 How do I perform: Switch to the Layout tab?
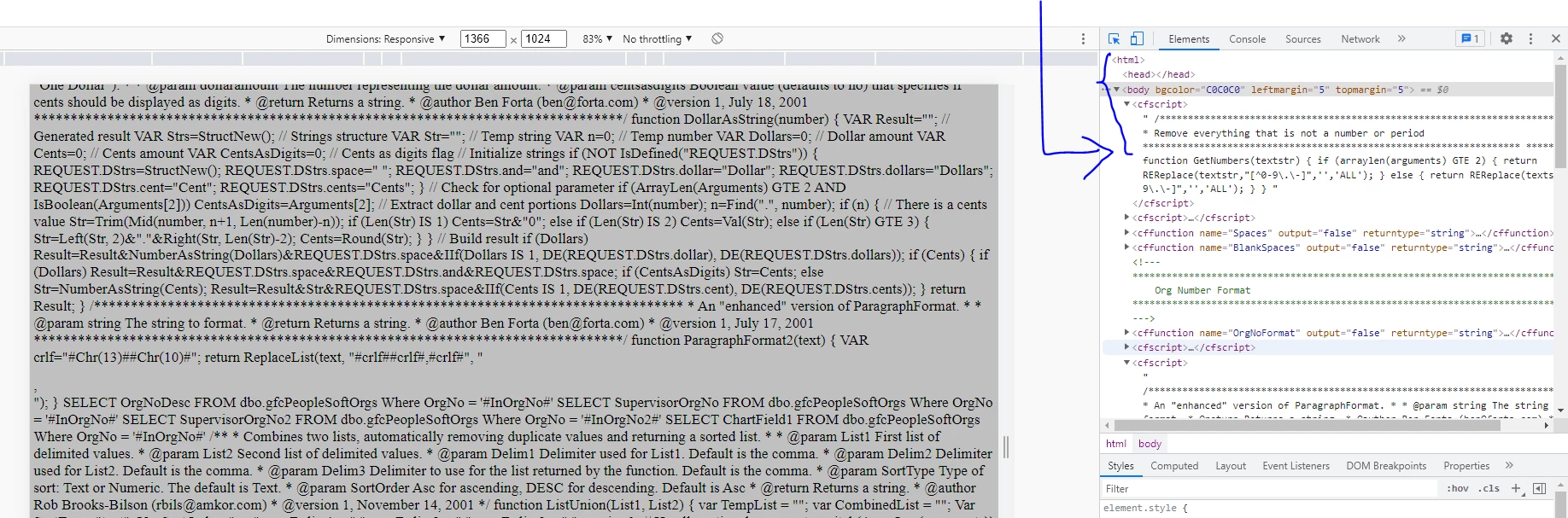(1231, 466)
